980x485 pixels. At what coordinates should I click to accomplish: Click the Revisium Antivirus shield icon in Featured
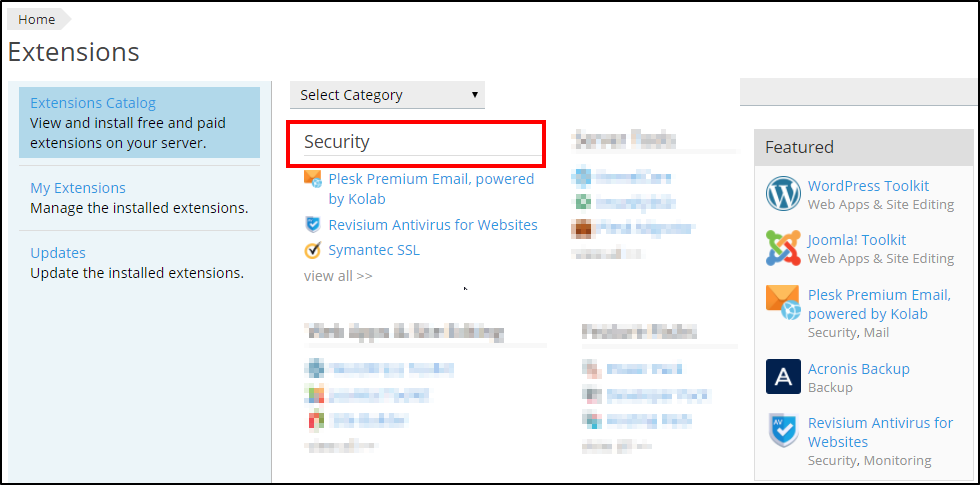783,431
